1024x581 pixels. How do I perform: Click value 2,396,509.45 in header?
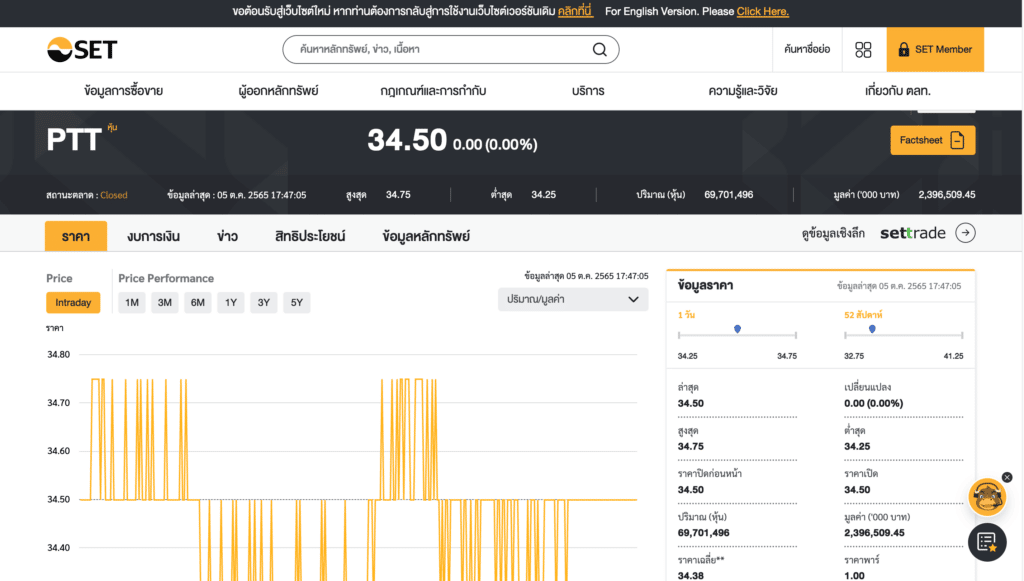(x=947, y=195)
